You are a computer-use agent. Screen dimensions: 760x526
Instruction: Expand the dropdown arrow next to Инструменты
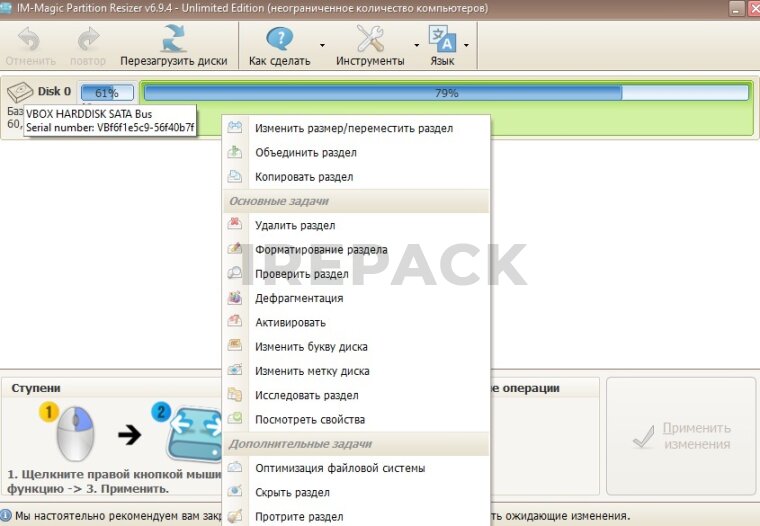416,45
